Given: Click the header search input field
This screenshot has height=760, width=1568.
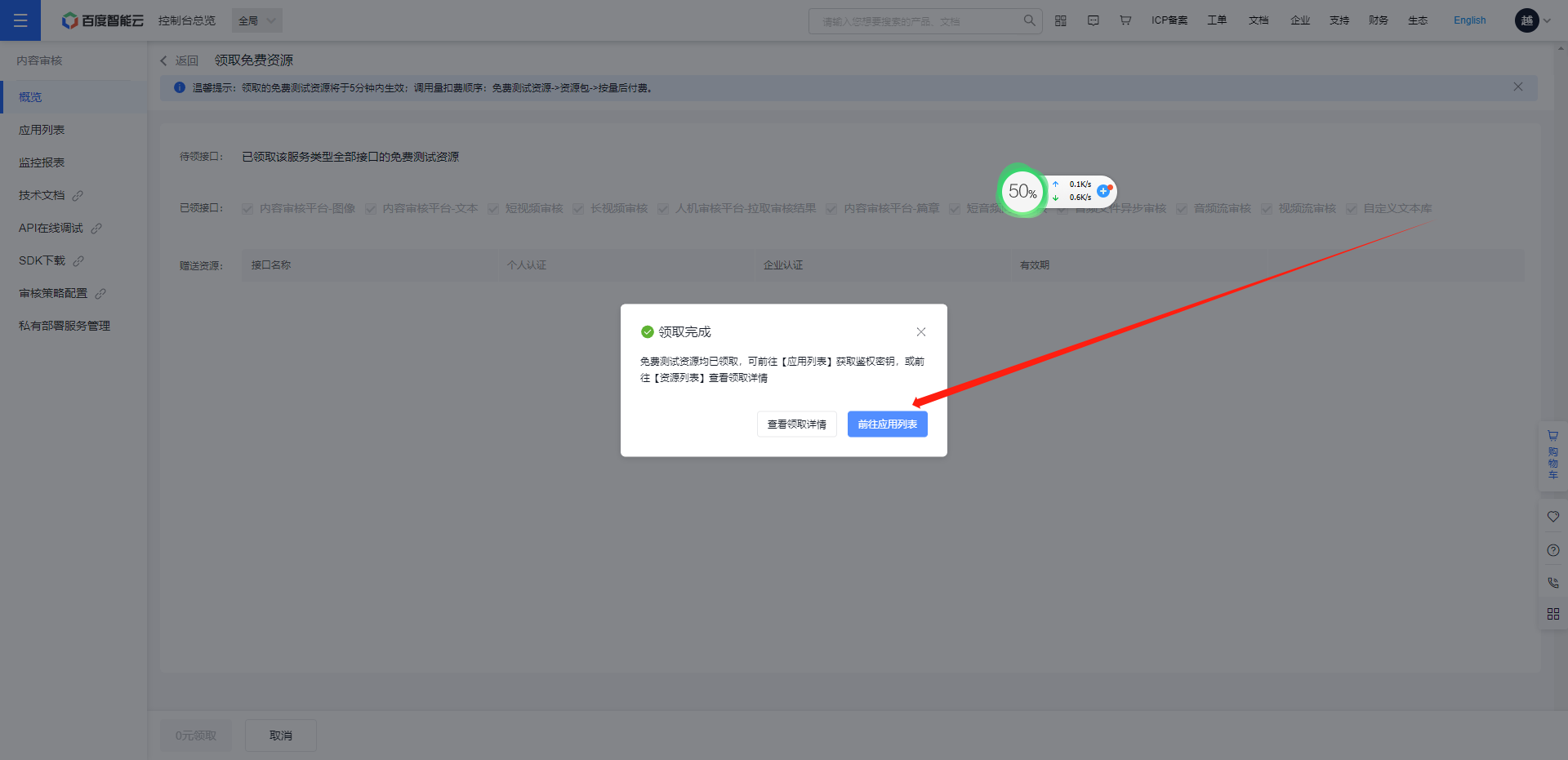Looking at the screenshot, I should [915, 21].
